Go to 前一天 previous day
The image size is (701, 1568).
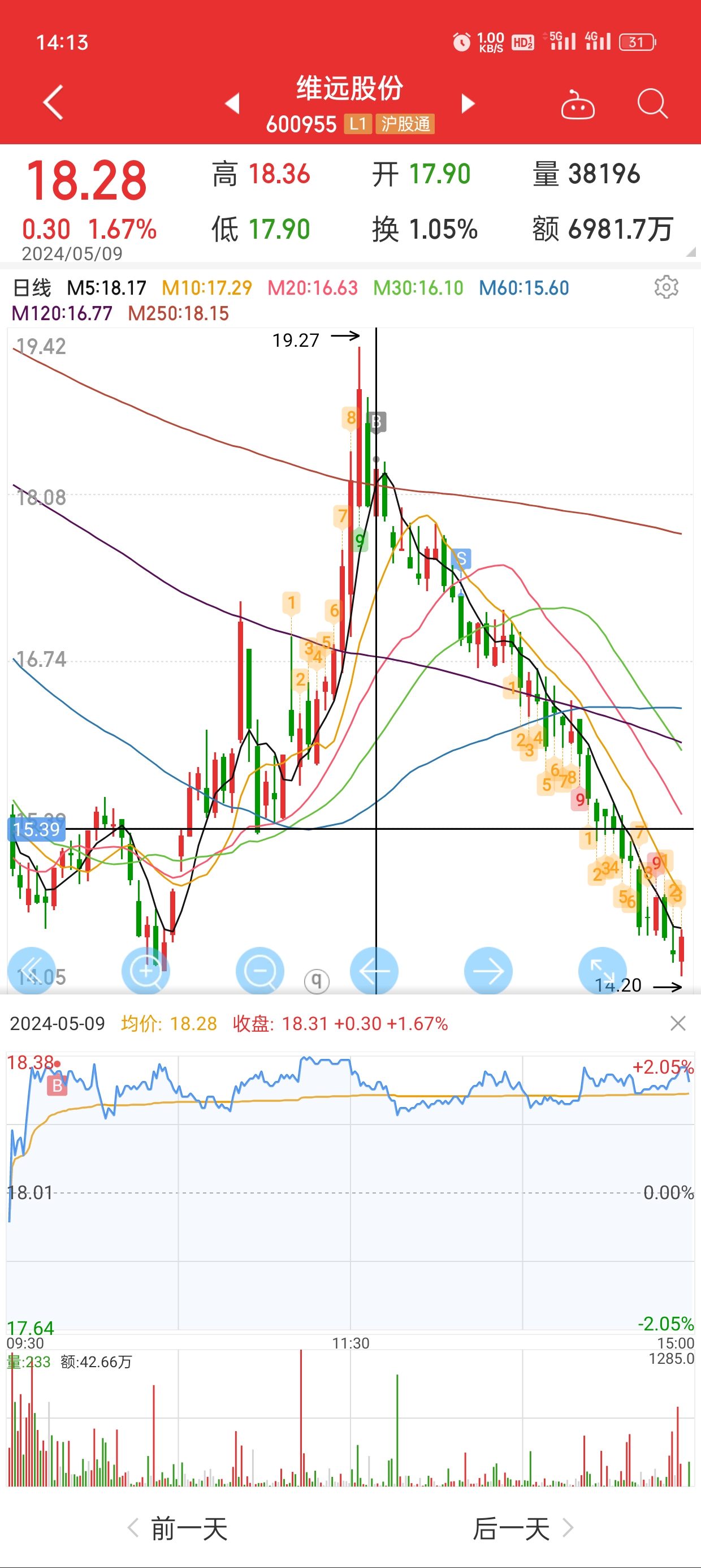(178, 1528)
